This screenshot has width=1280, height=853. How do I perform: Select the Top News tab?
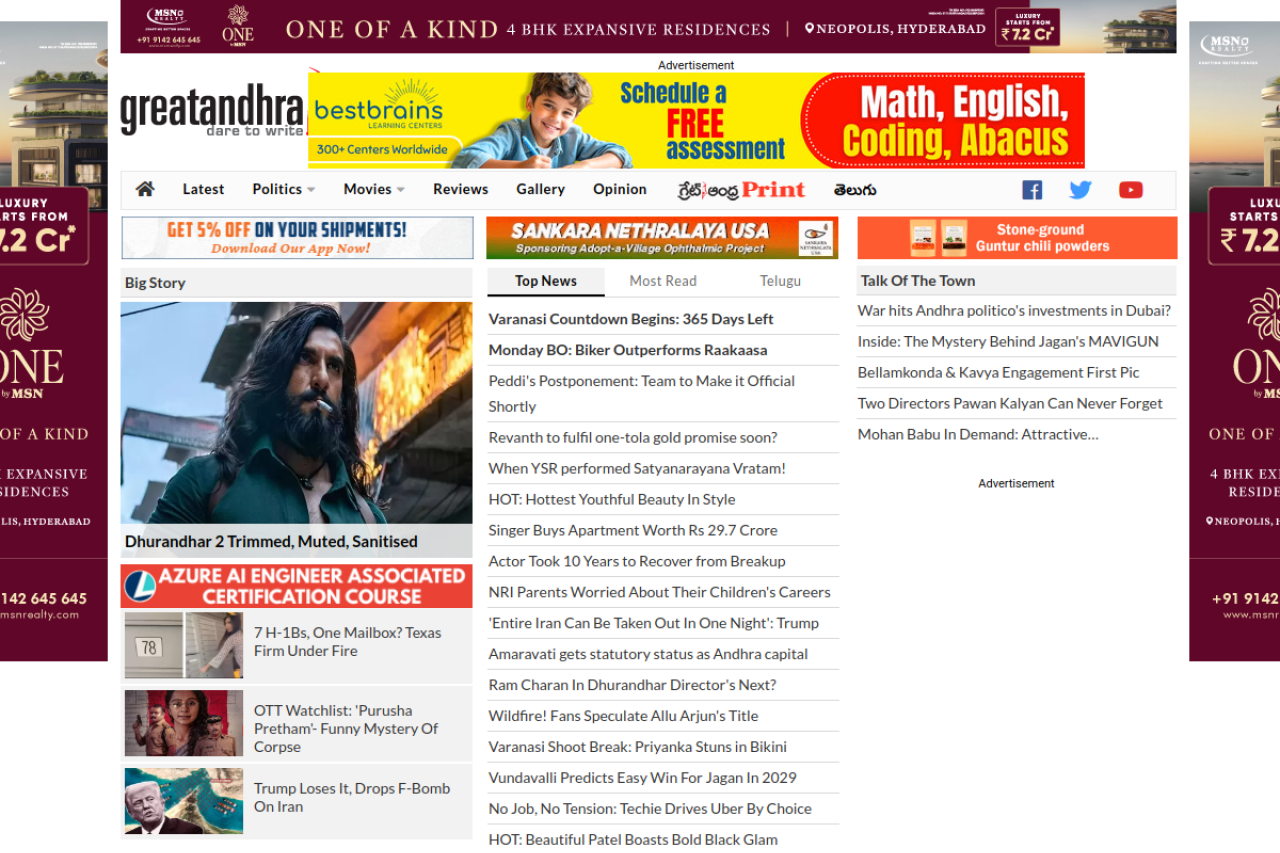click(545, 281)
